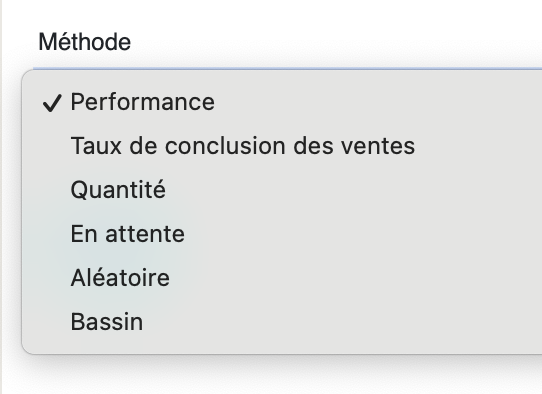Viewport: 542px width, 394px height.
Task: Pick the En attente option
Action: tap(128, 234)
